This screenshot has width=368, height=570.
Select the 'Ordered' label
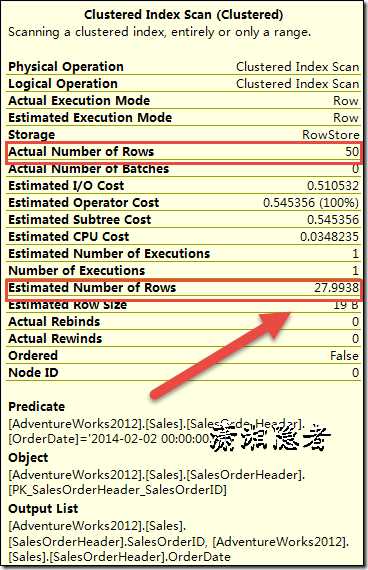33,356
